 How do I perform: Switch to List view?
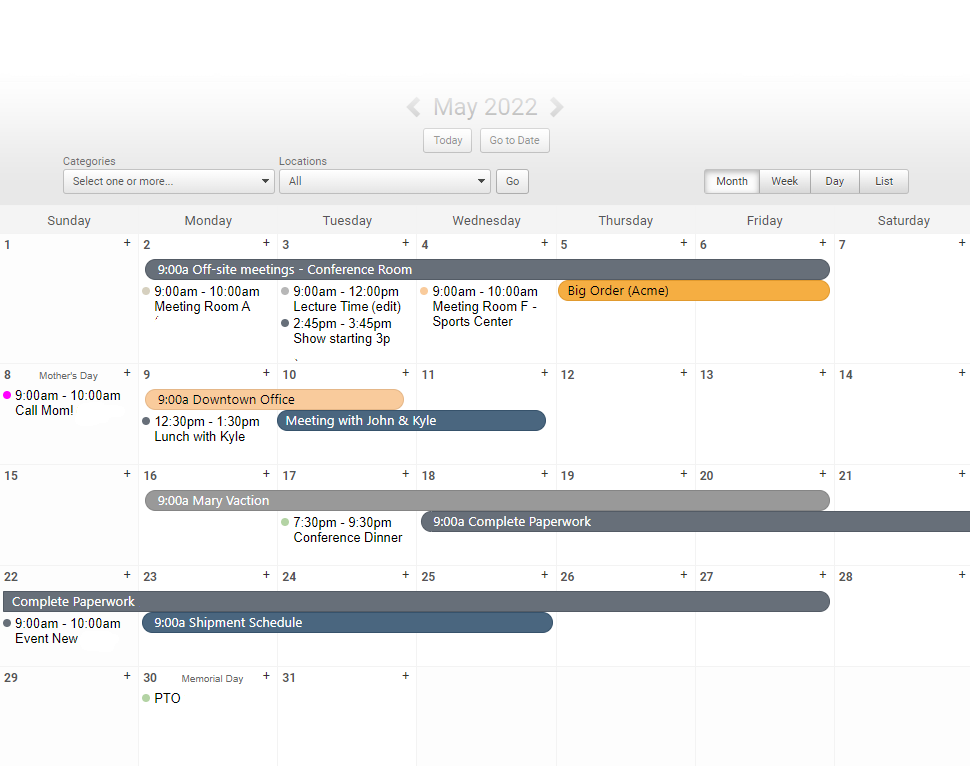(x=883, y=181)
